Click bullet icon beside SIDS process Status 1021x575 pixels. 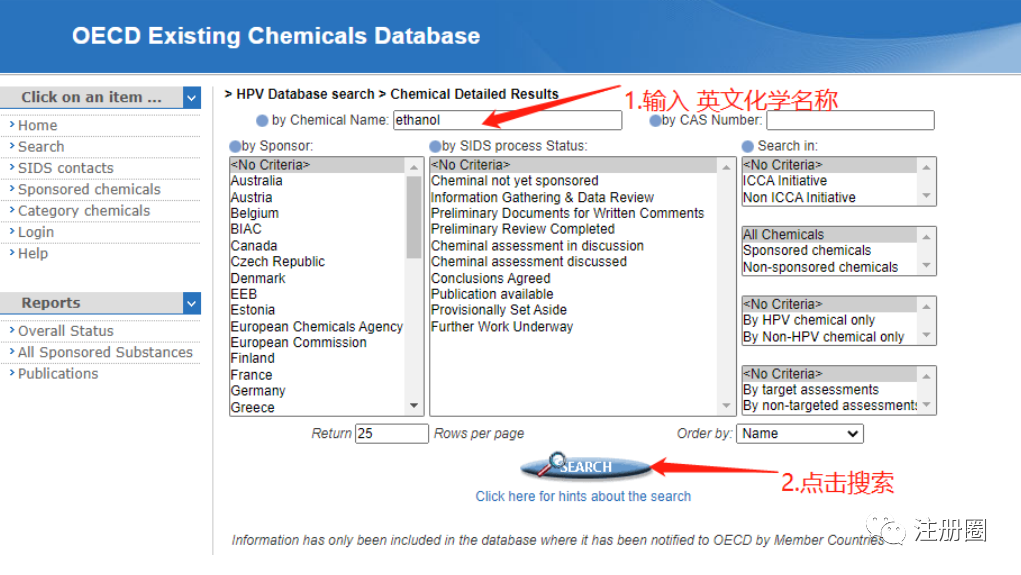click(435, 146)
